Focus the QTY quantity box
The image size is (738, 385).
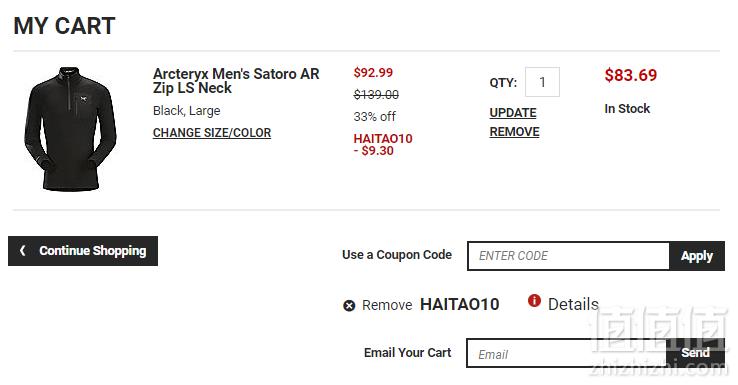pyautogui.click(x=542, y=82)
